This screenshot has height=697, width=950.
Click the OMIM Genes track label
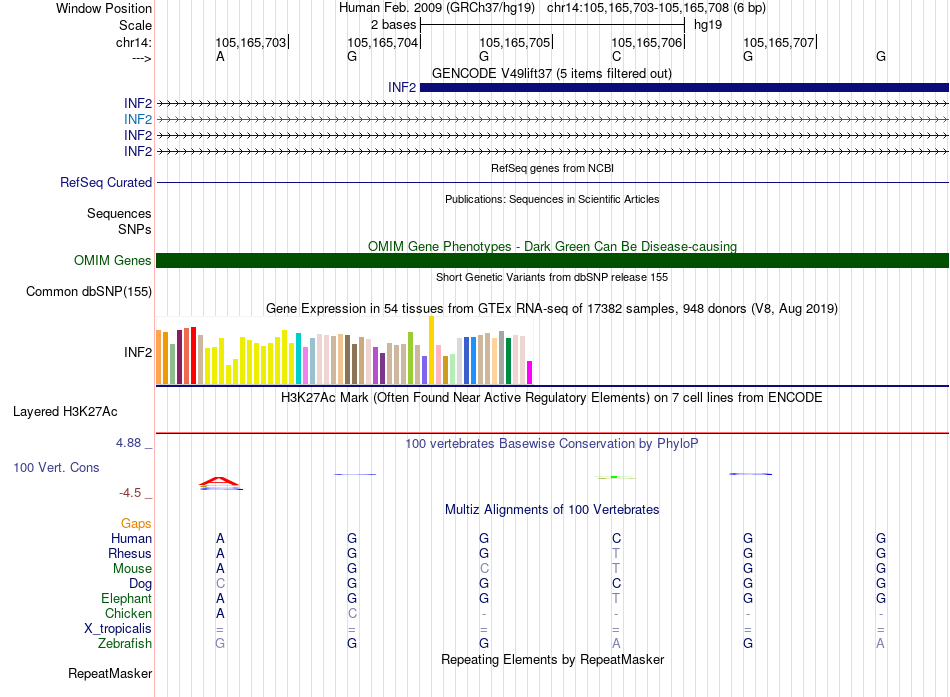click(112, 261)
